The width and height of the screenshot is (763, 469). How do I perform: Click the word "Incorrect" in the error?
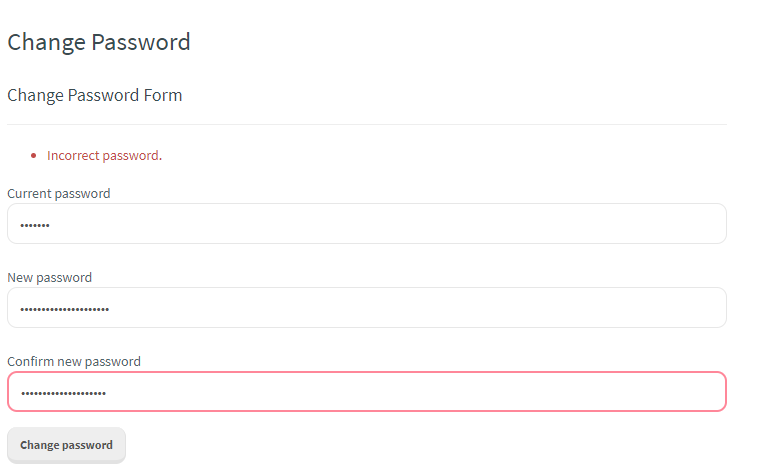coord(73,156)
